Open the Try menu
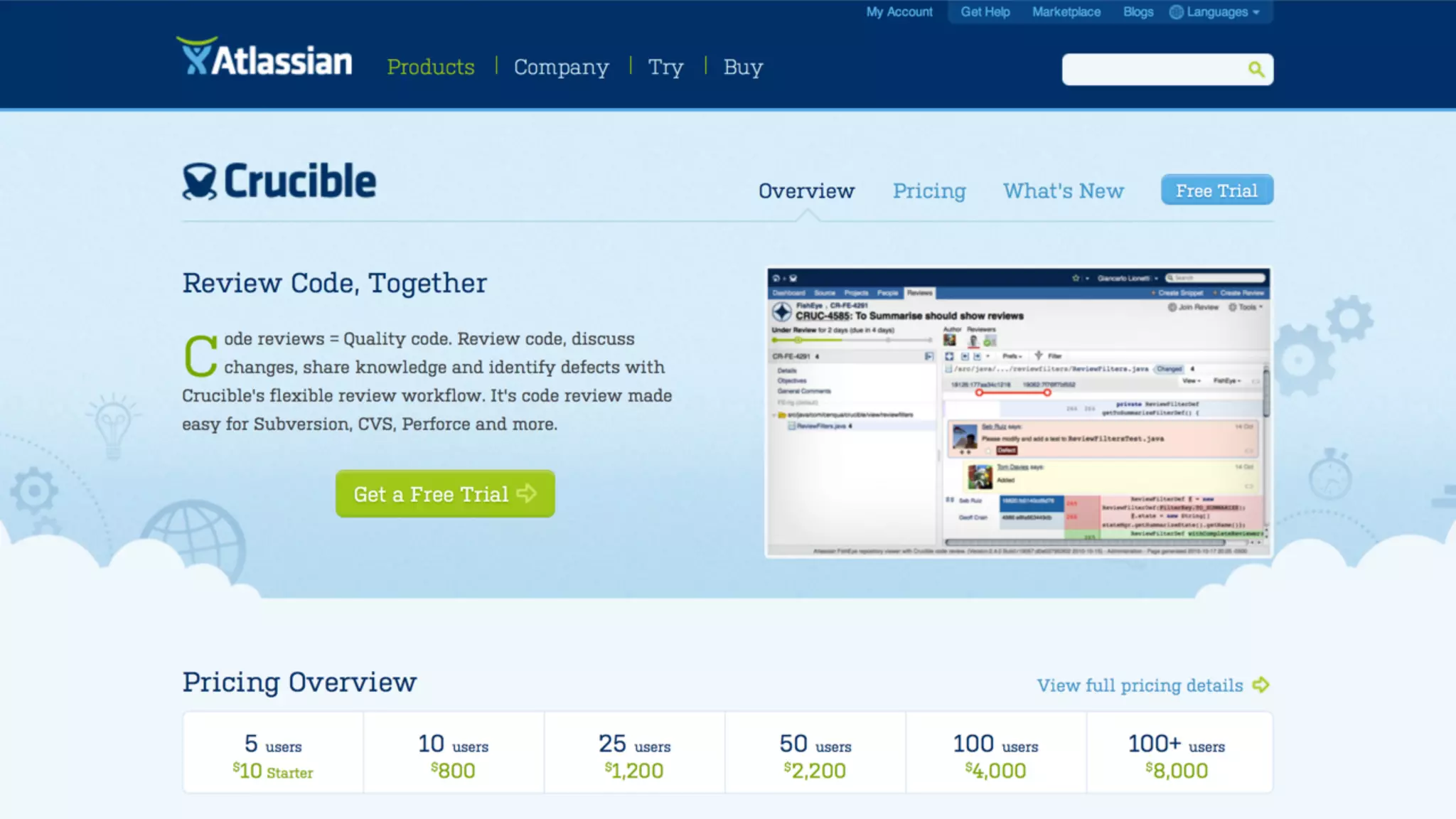Image resolution: width=1456 pixels, height=819 pixels. (665, 67)
